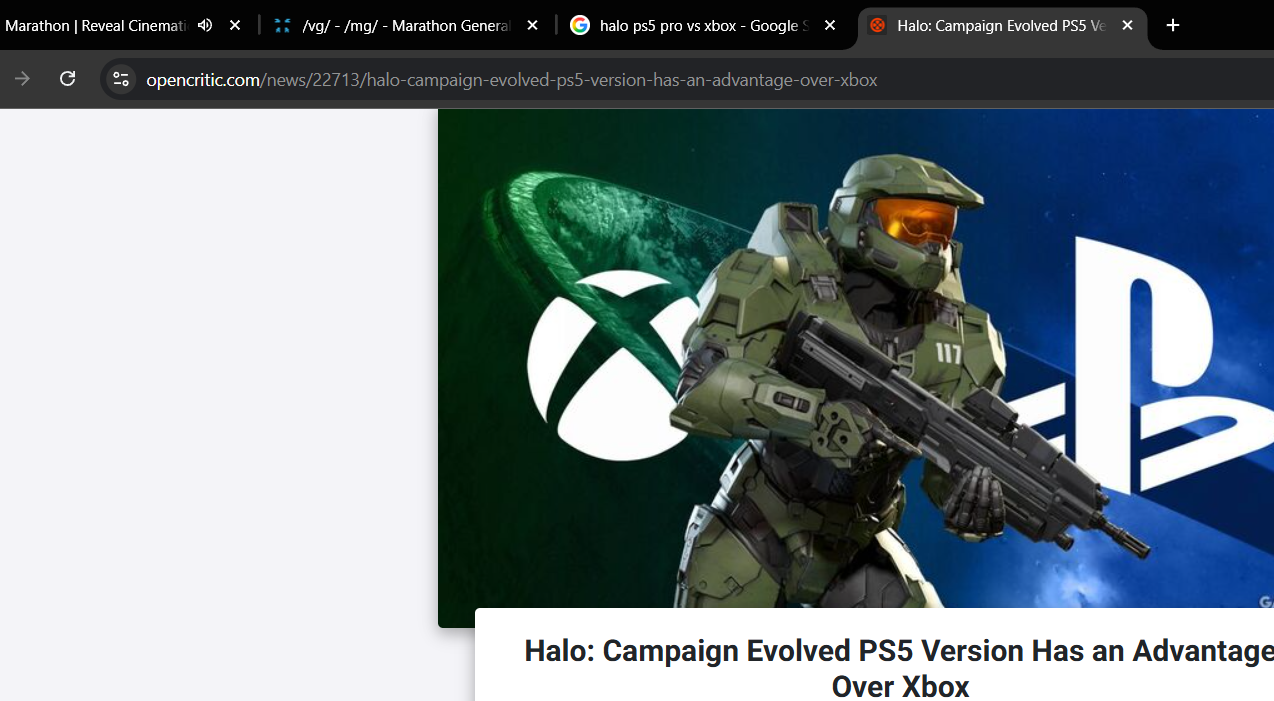This screenshot has width=1274, height=701.
Task: Click the OpenCritic favicon on the active tab
Action: pos(877,26)
